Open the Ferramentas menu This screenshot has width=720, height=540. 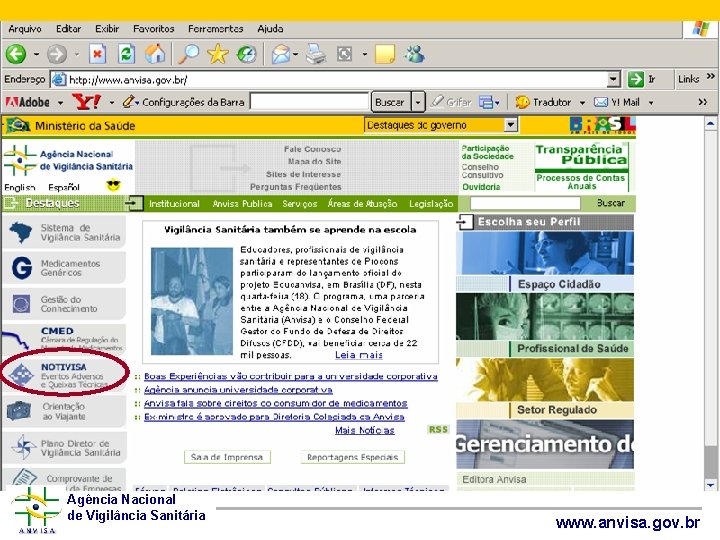click(x=215, y=28)
